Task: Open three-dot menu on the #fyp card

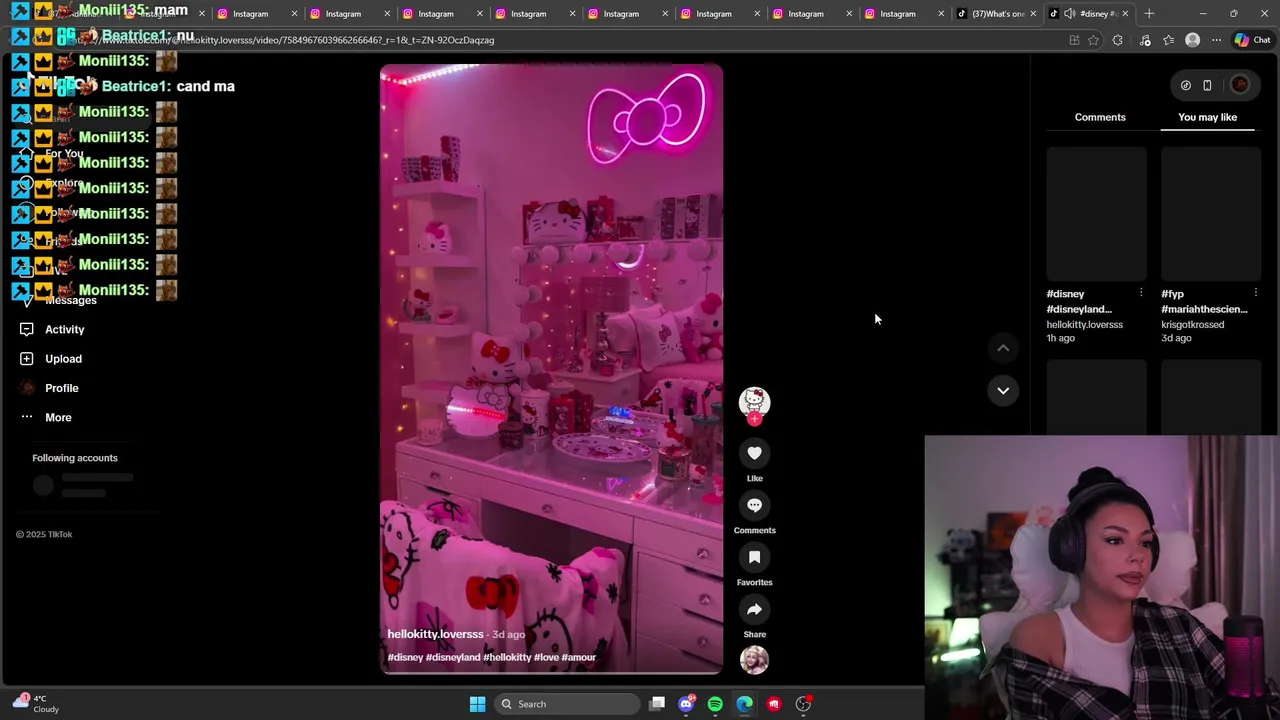Action: click(1256, 293)
